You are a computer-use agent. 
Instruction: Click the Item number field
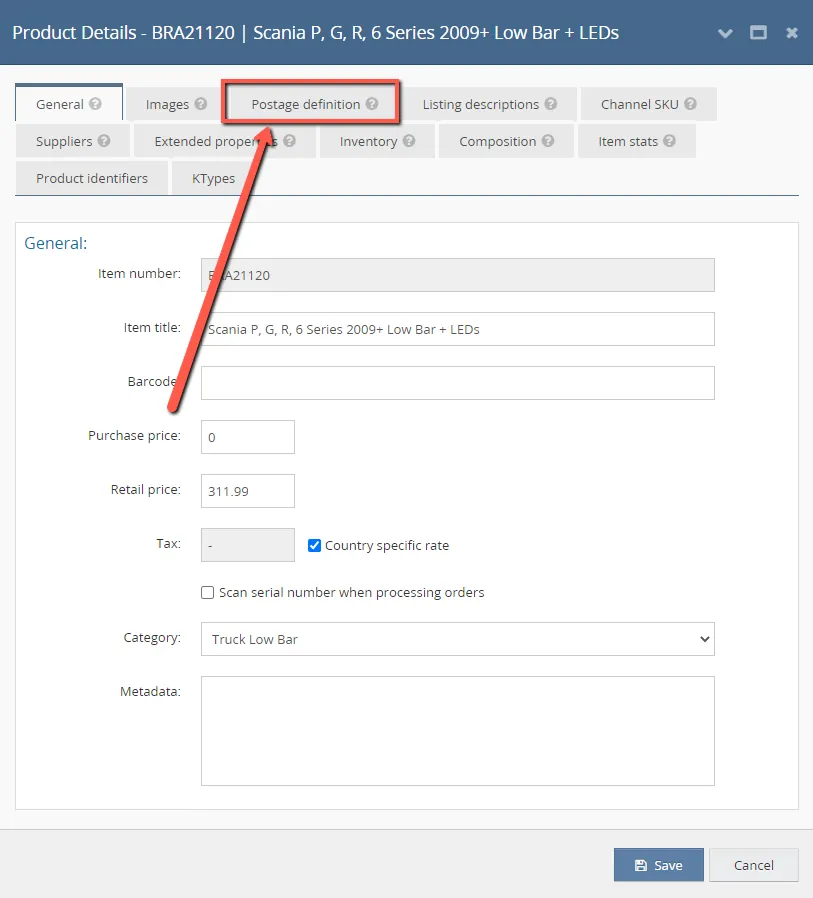(x=457, y=275)
